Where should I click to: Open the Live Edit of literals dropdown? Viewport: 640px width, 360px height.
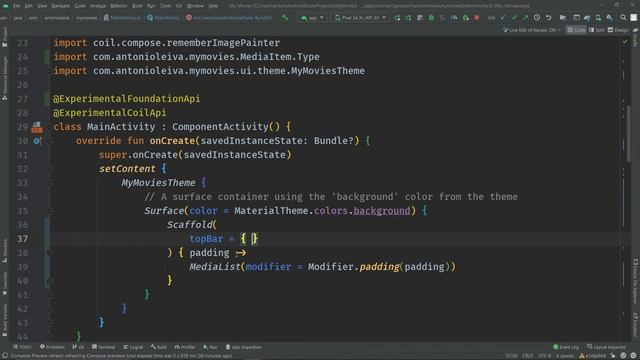pyautogui.click(x=531, y=30)
